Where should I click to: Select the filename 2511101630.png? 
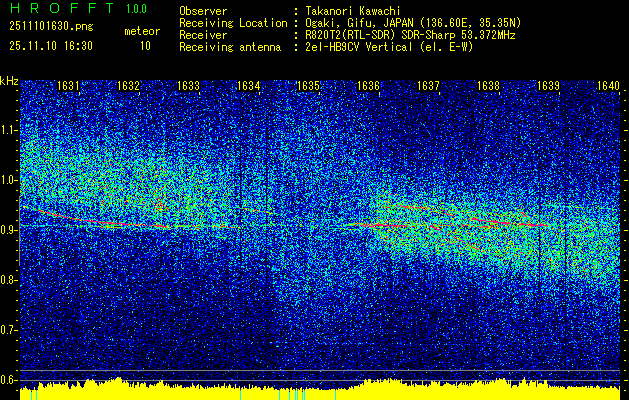(51, 27)
